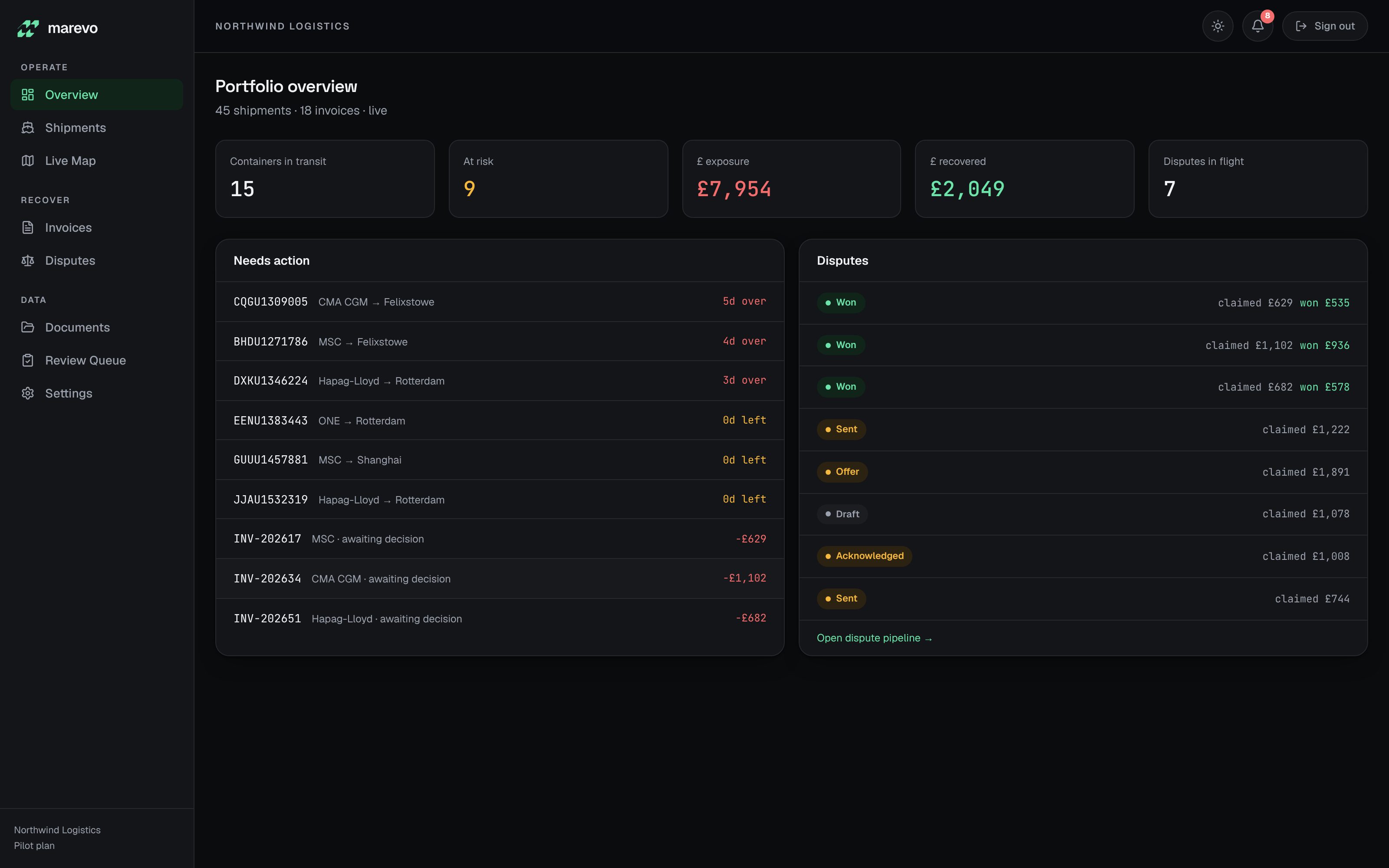Click the Overview grid icon in sidebar
This screenshot has height=868, width=1389.
pyautogui.click(x=27, y=95)
